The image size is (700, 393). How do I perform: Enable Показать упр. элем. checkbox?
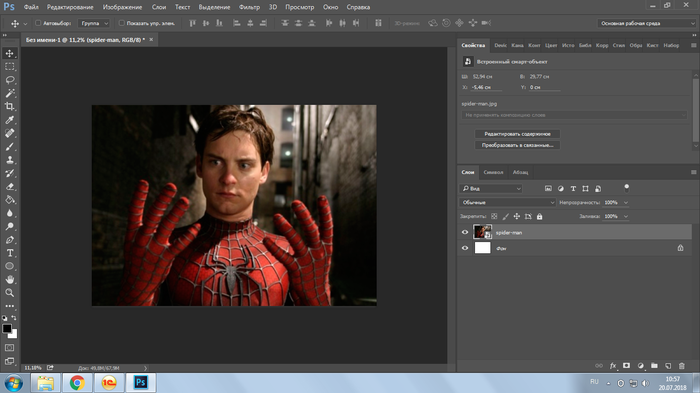[x=121, y=23]
